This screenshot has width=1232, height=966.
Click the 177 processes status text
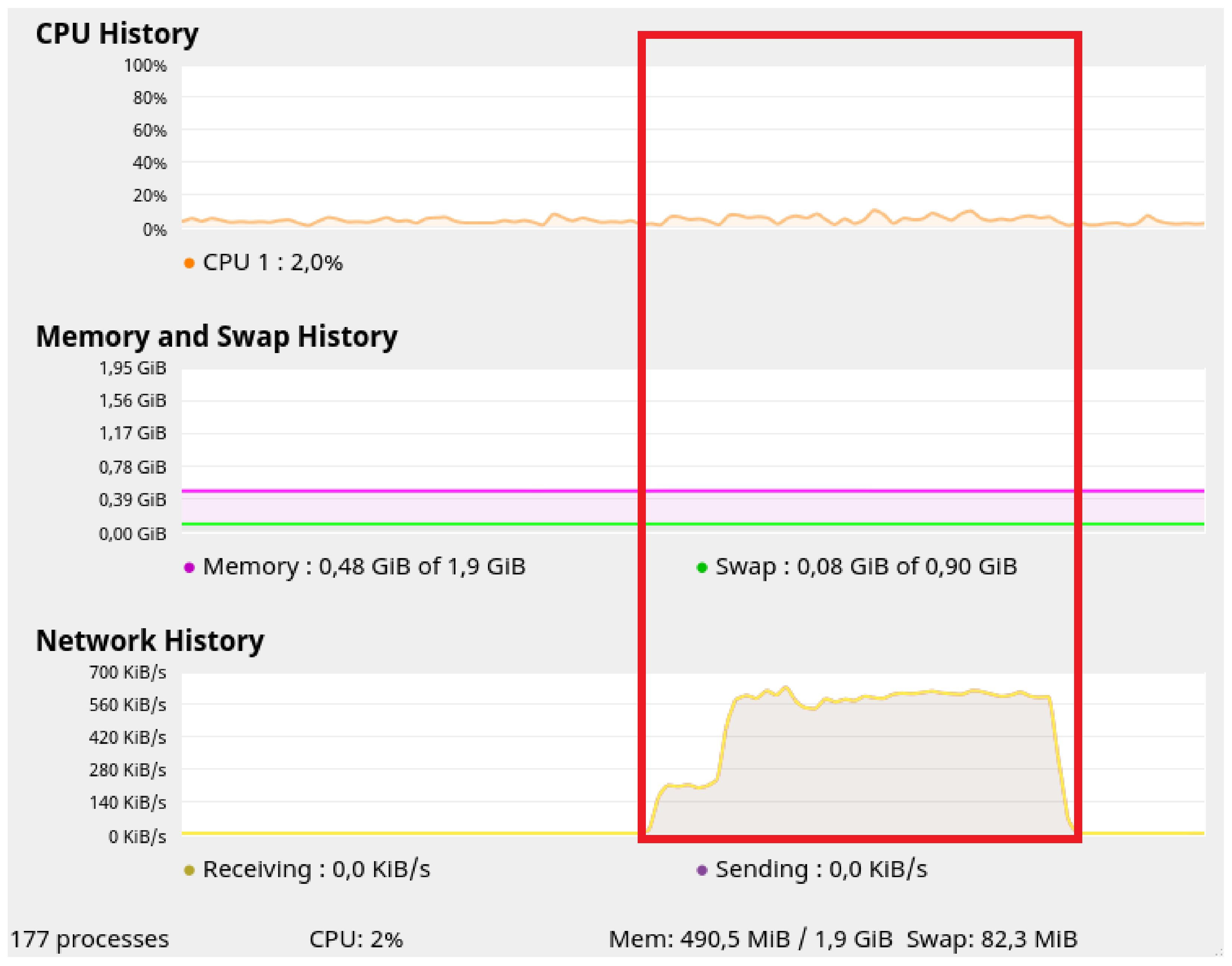click(90, 939)
